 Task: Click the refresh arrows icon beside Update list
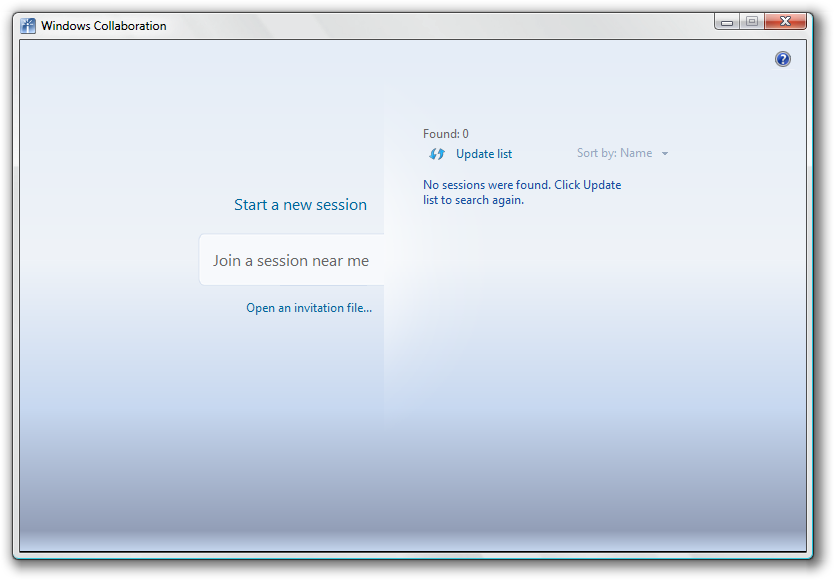437,154
